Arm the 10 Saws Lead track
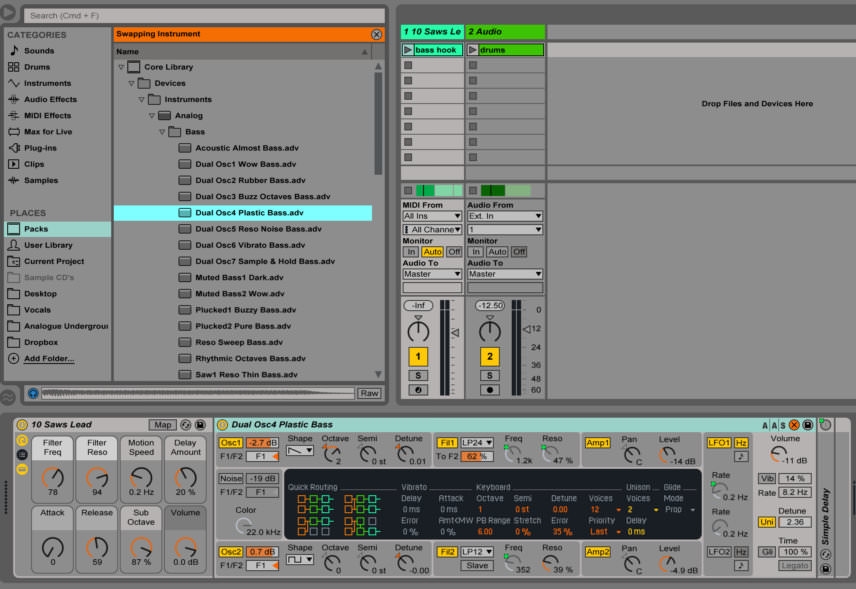This screenshot has height=589, width=856. click(418, 390)
